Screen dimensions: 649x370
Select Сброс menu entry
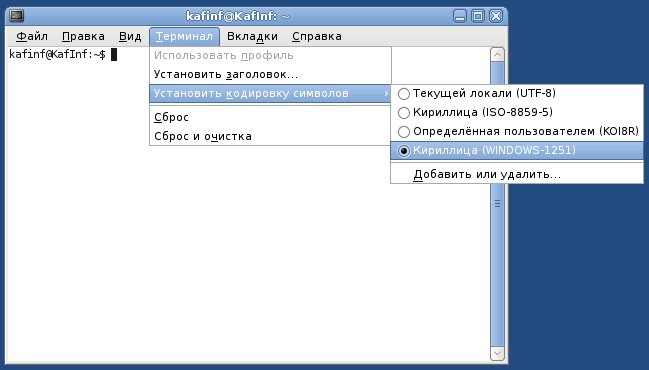click(270, 117)
